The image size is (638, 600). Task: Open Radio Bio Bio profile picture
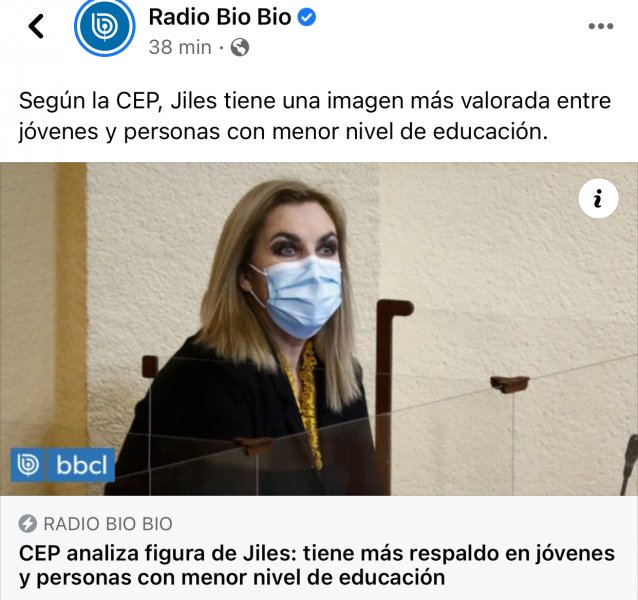pos(105,26)
